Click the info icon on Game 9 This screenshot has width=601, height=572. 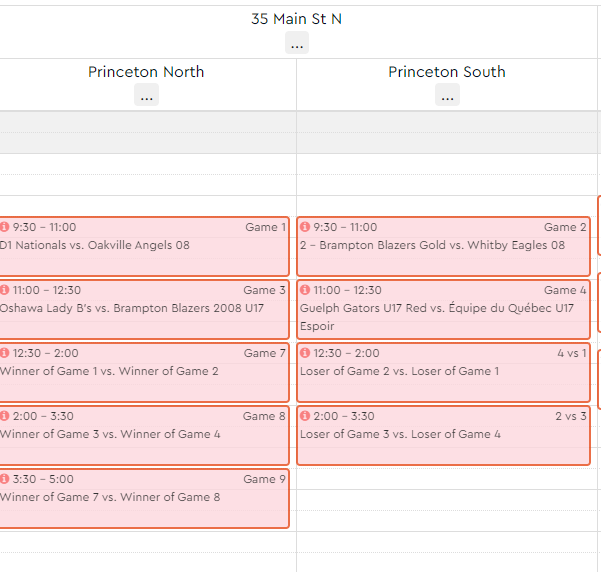click(5, 480)
